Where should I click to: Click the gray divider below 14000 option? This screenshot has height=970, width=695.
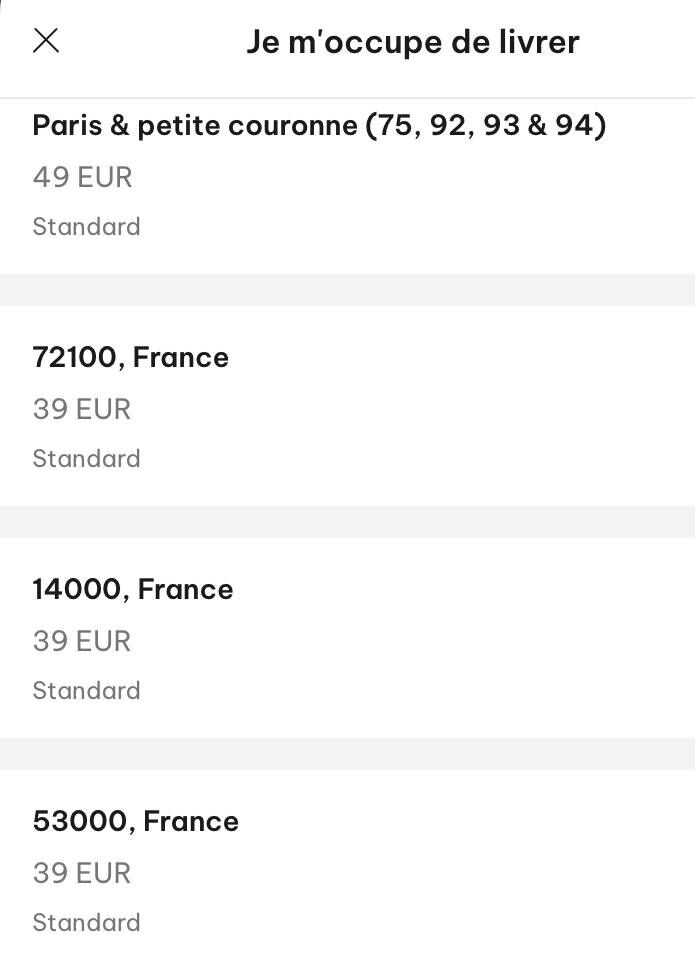(347, 753)
